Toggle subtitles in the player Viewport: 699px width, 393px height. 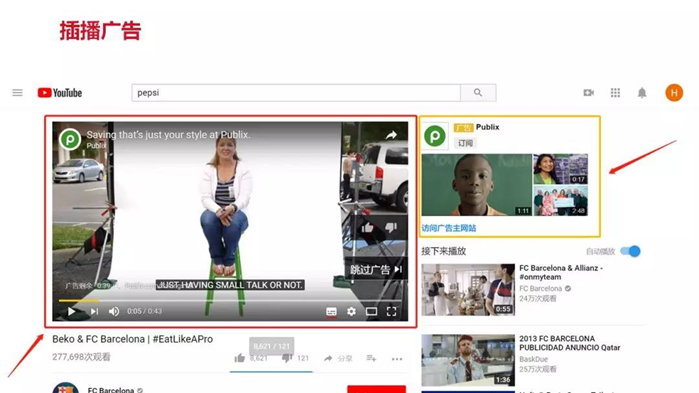tap(331, 311)
